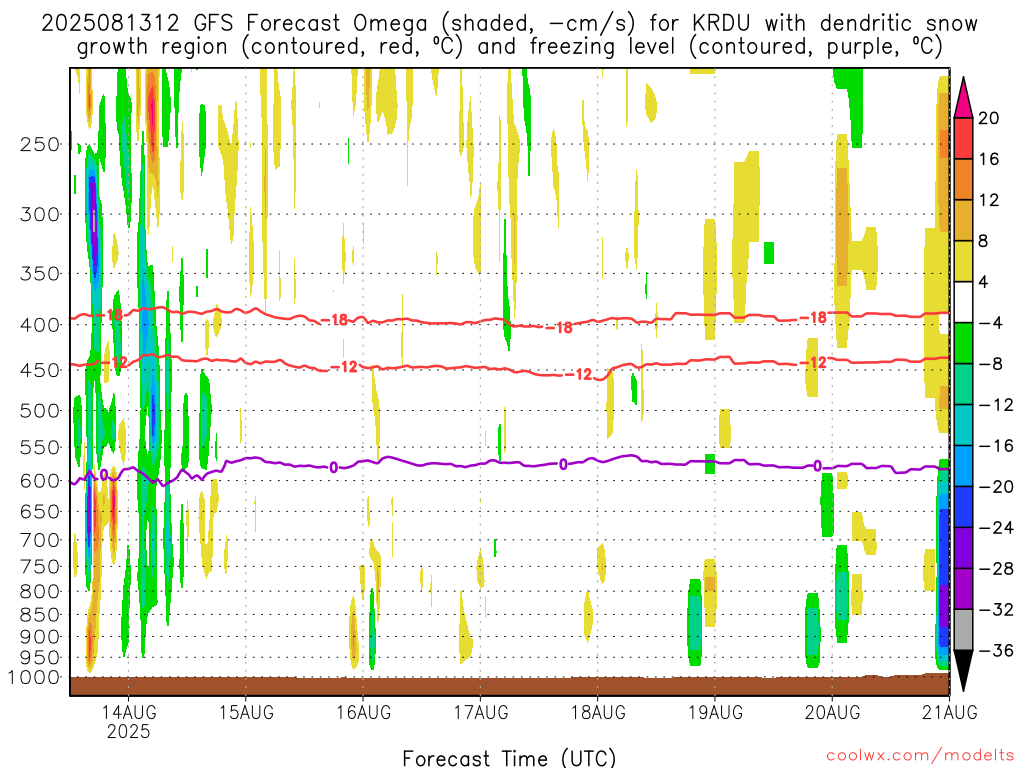Click the 650 pressure level label
Viewport: 1024px width, 768px height.
[40, 511]
